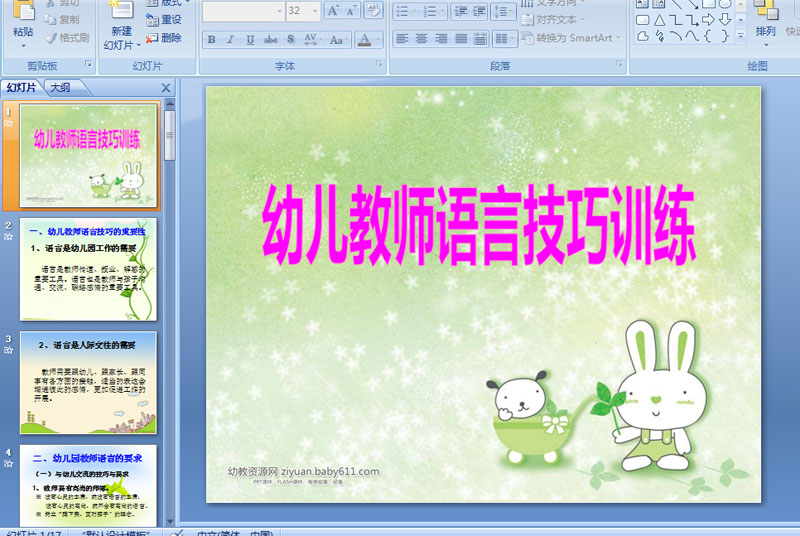Apply Italic formatting
Viewport: 800px width, 536px height.
231,39
